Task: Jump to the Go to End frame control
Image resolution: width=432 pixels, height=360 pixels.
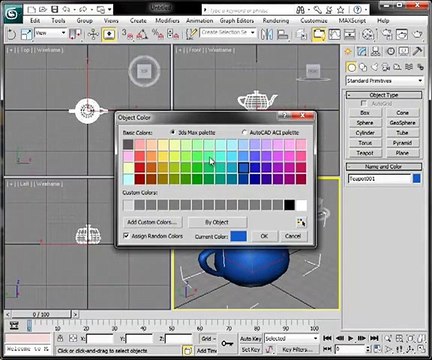Action: pos(374,338)
